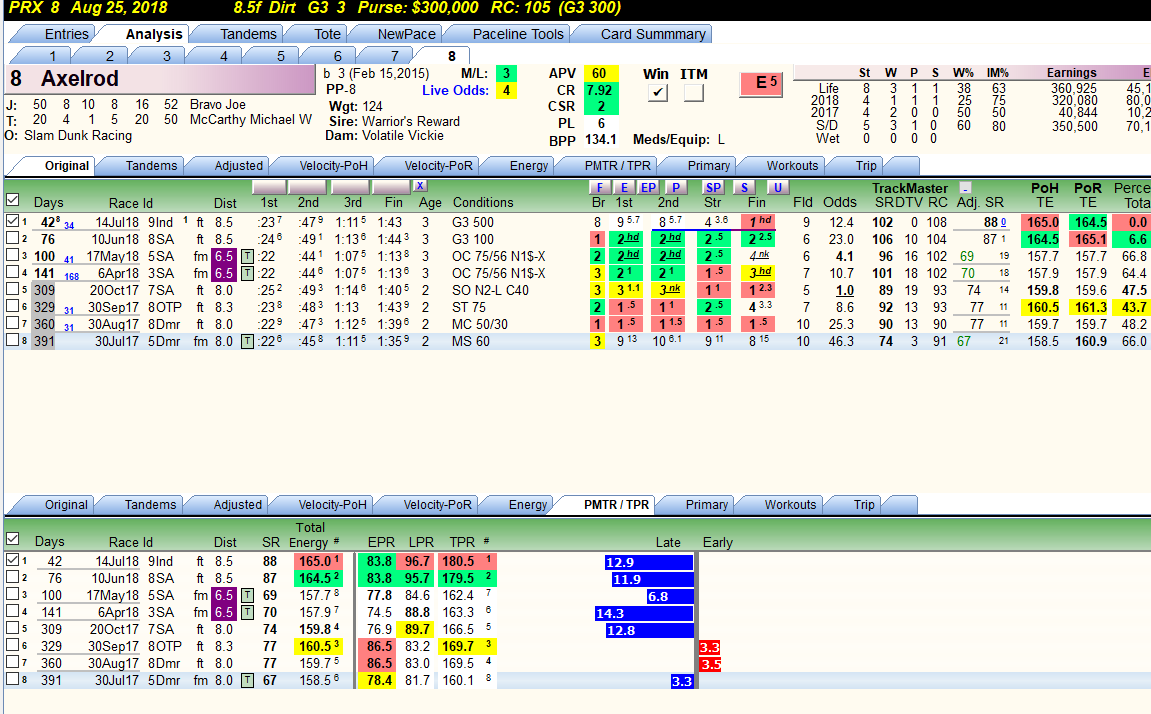Click blank button above the 1st column

pos(269,187)
